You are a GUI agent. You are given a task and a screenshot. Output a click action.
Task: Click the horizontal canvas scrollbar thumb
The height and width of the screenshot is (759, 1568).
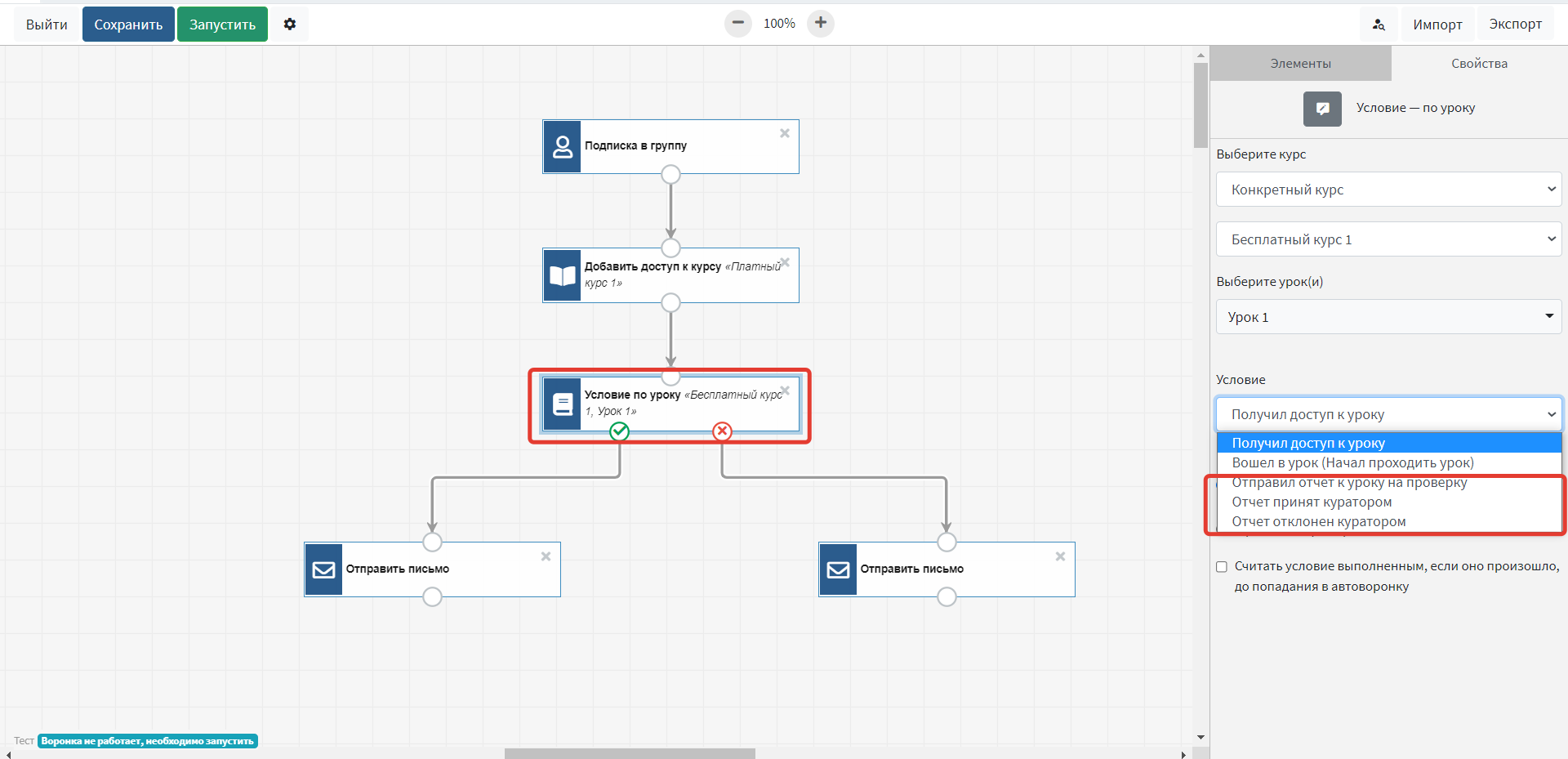629,753
